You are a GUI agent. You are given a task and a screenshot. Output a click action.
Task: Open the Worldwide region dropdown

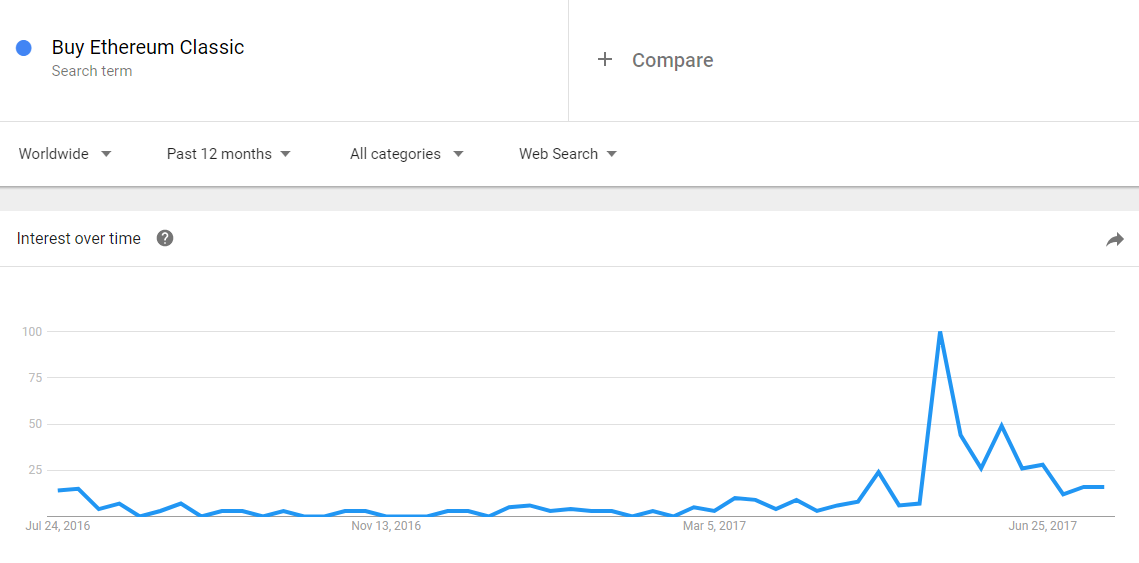pyautogui.click(x=65, y=154)
